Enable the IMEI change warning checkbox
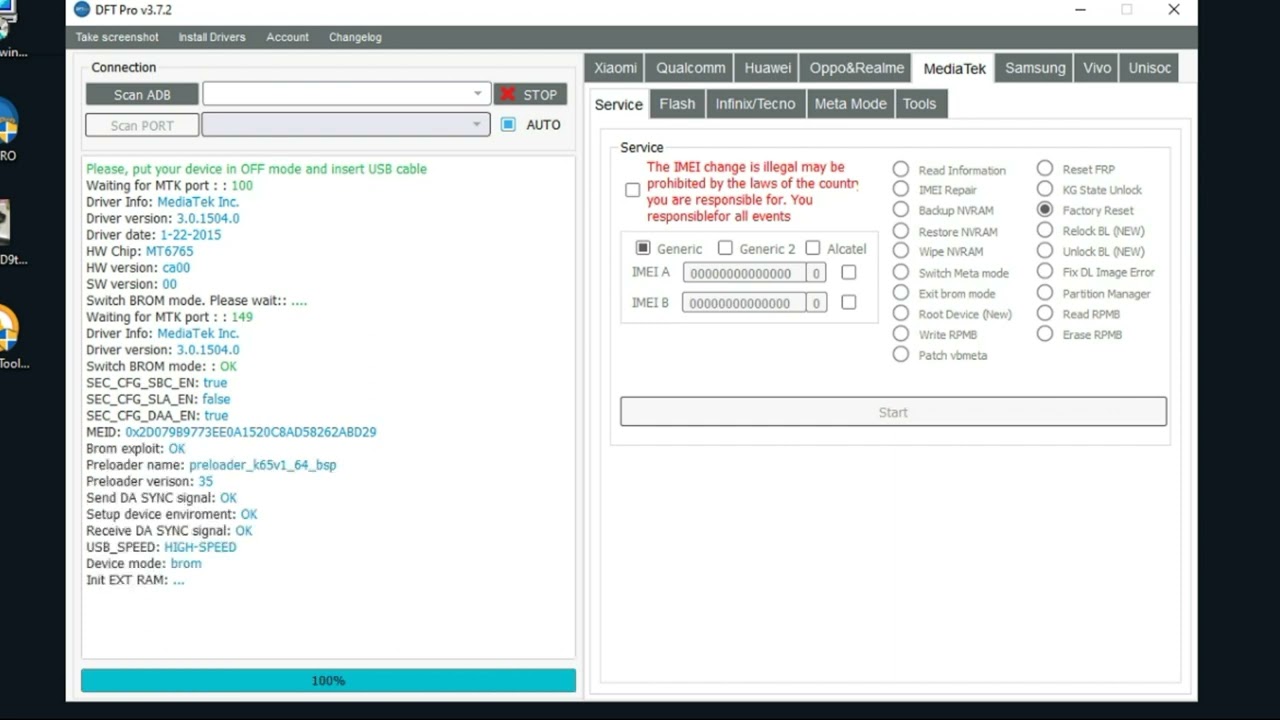Image resolution: width=1280 pixels, height=720 pixels. 632,190
